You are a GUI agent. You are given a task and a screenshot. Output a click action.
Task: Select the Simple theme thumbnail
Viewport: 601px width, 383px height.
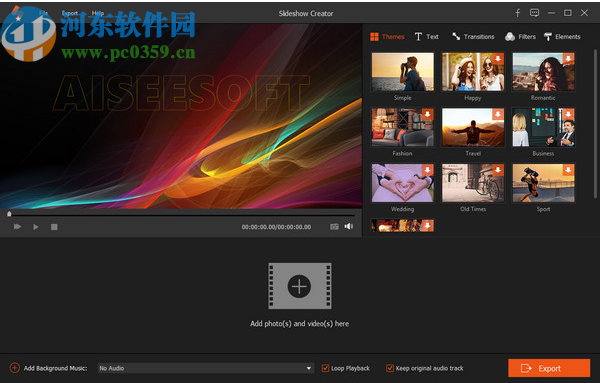[x=402, y=72]
